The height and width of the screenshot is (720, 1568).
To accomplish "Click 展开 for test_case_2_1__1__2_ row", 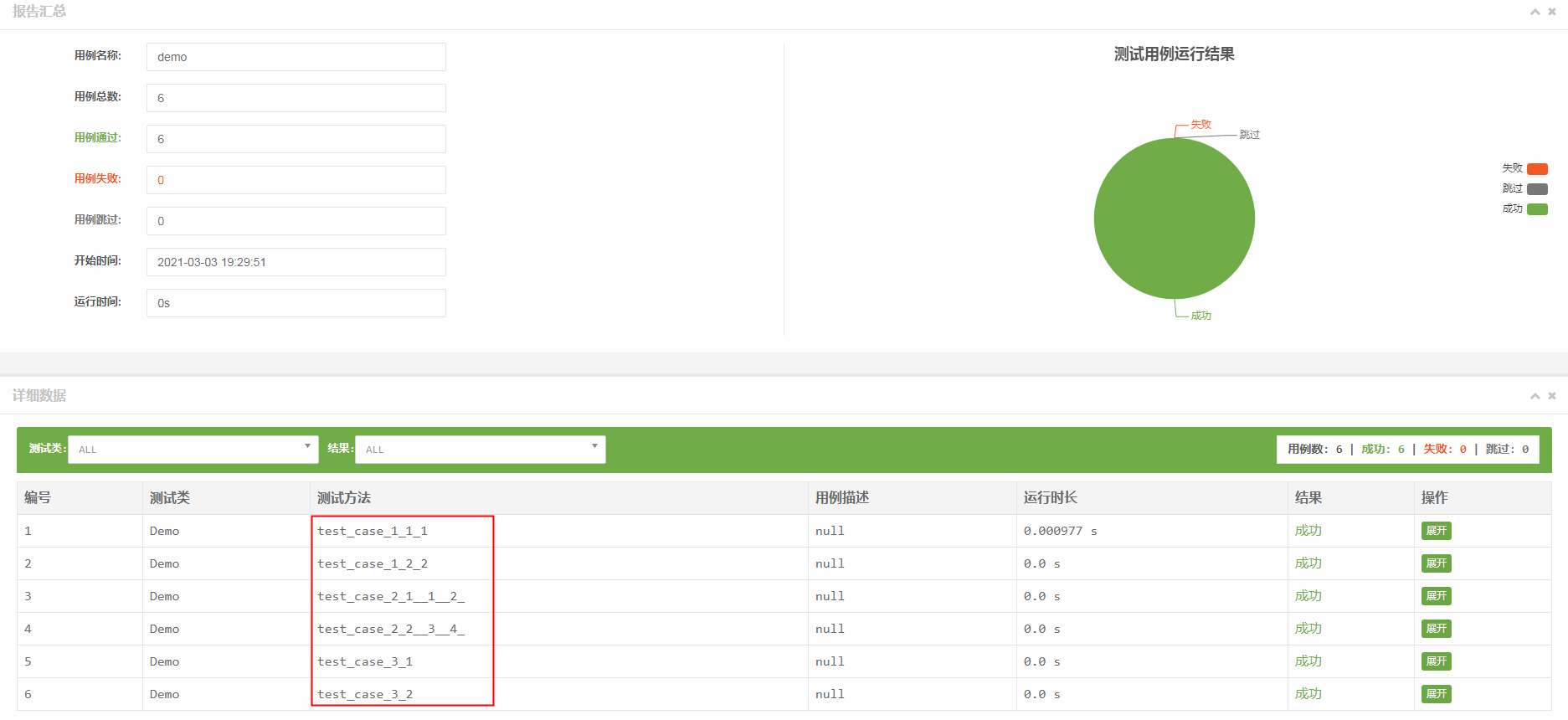I will coord(1436,596).
